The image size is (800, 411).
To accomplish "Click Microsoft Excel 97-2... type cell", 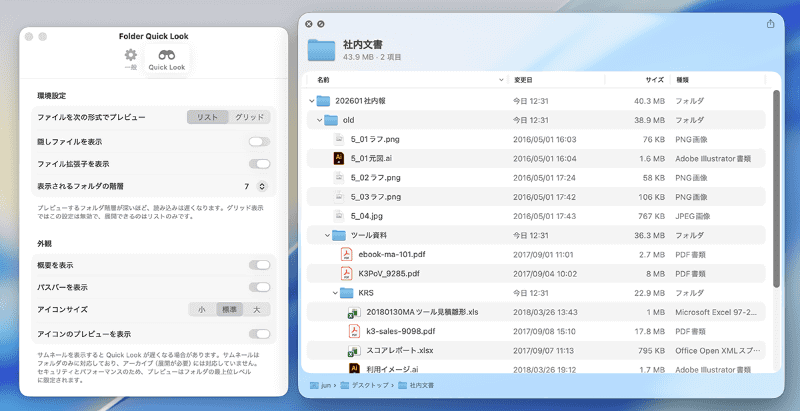I will [x=716, y=312].
